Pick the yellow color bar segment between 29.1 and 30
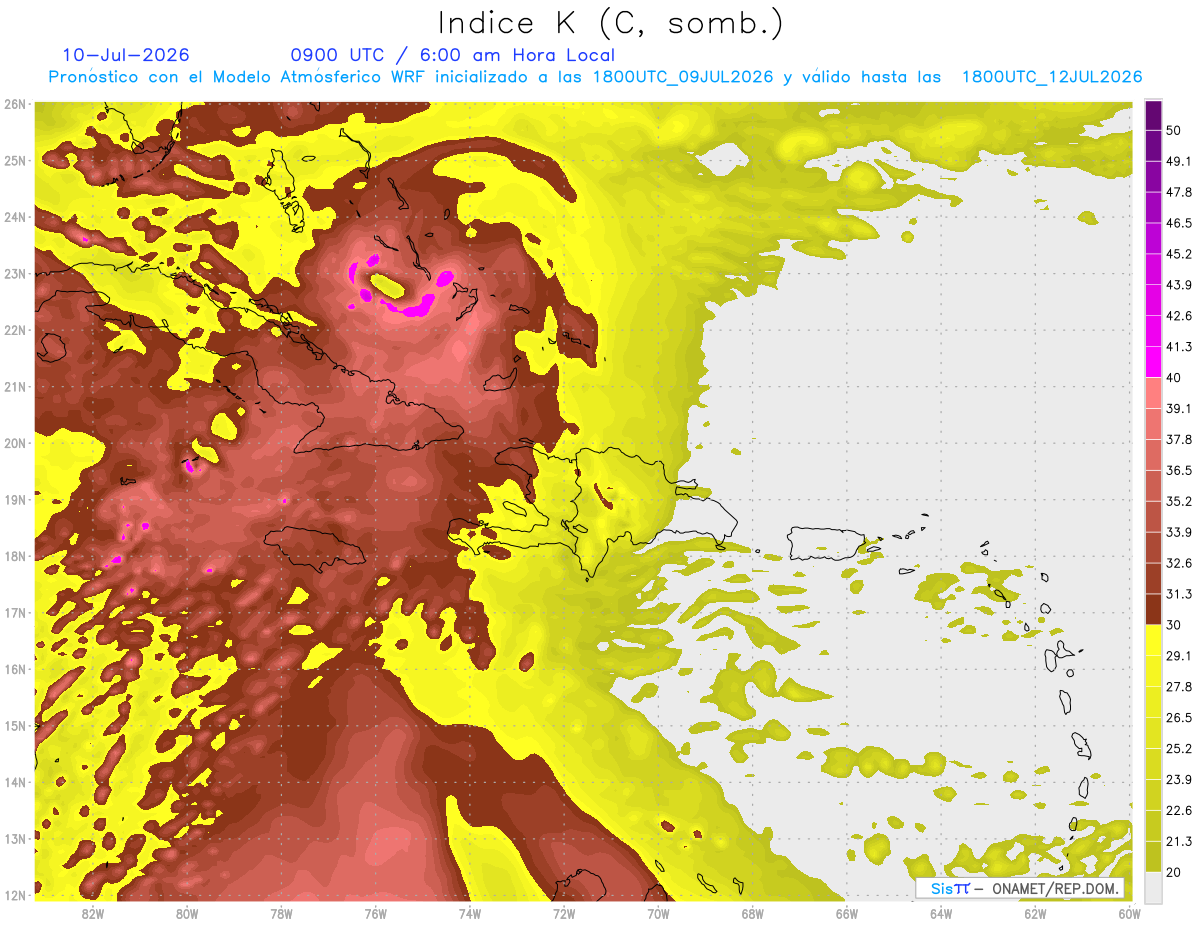This screenshot has width=1200, height=927. point(1153,641)
